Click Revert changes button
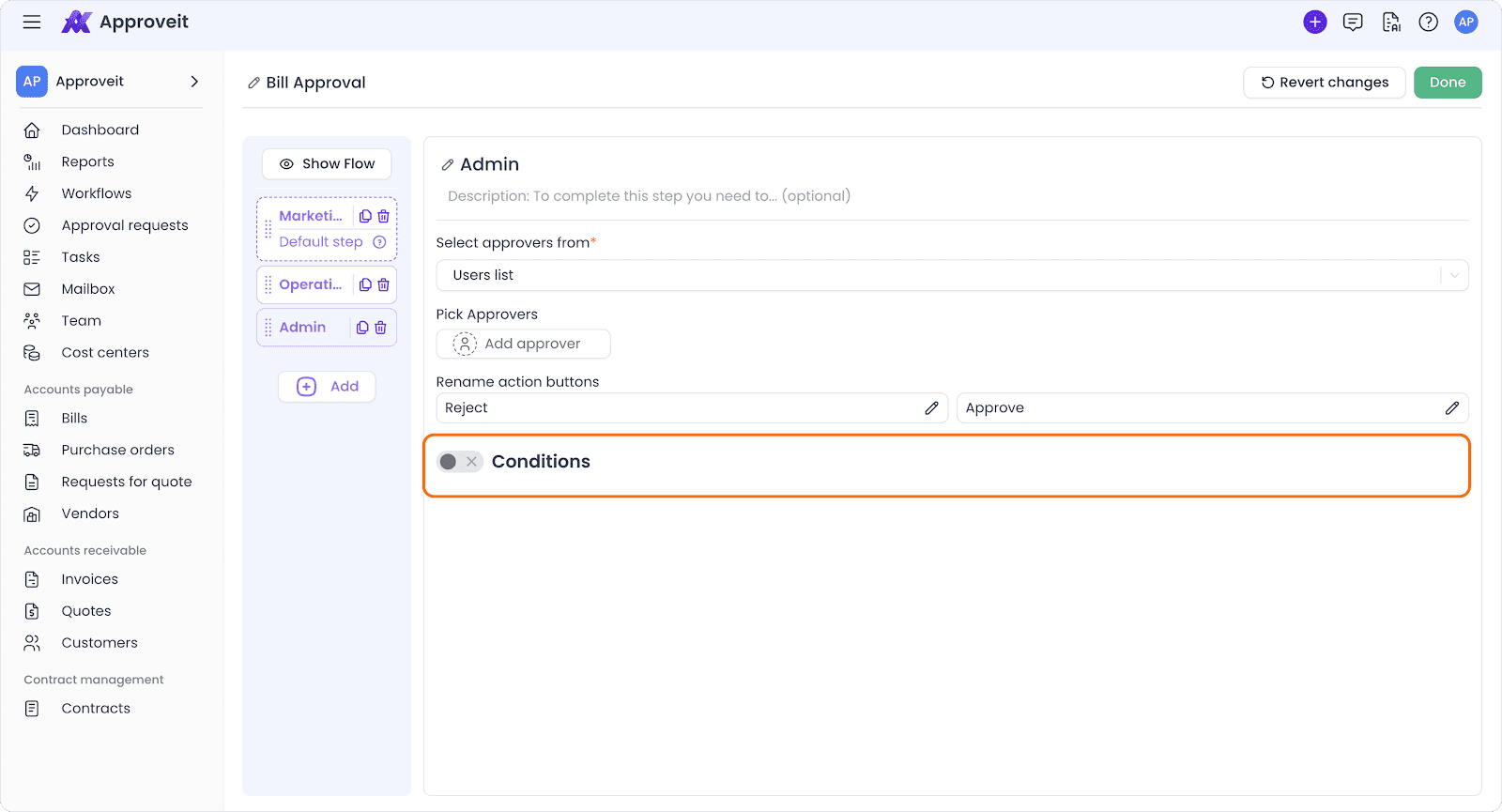The width and height of the screenshot is (1502, 812). 1325,83
